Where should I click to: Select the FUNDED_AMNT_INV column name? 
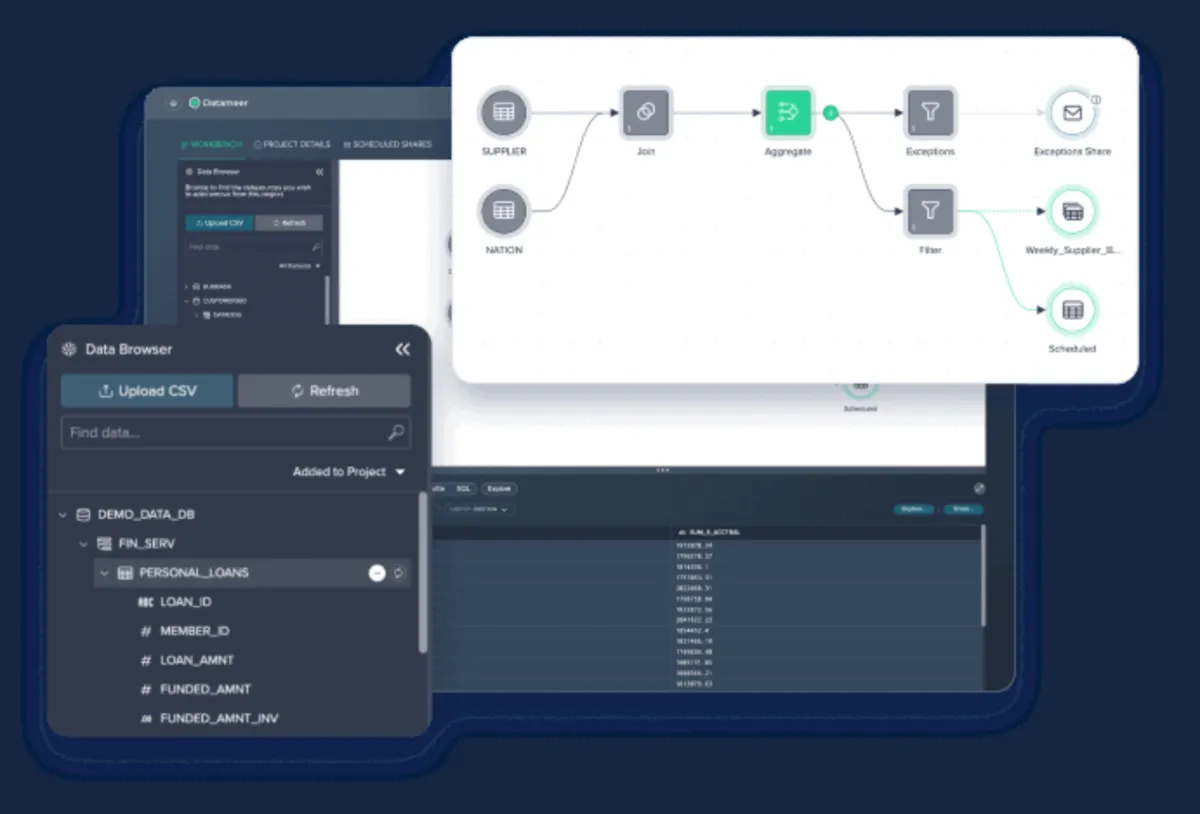point(220,719)
